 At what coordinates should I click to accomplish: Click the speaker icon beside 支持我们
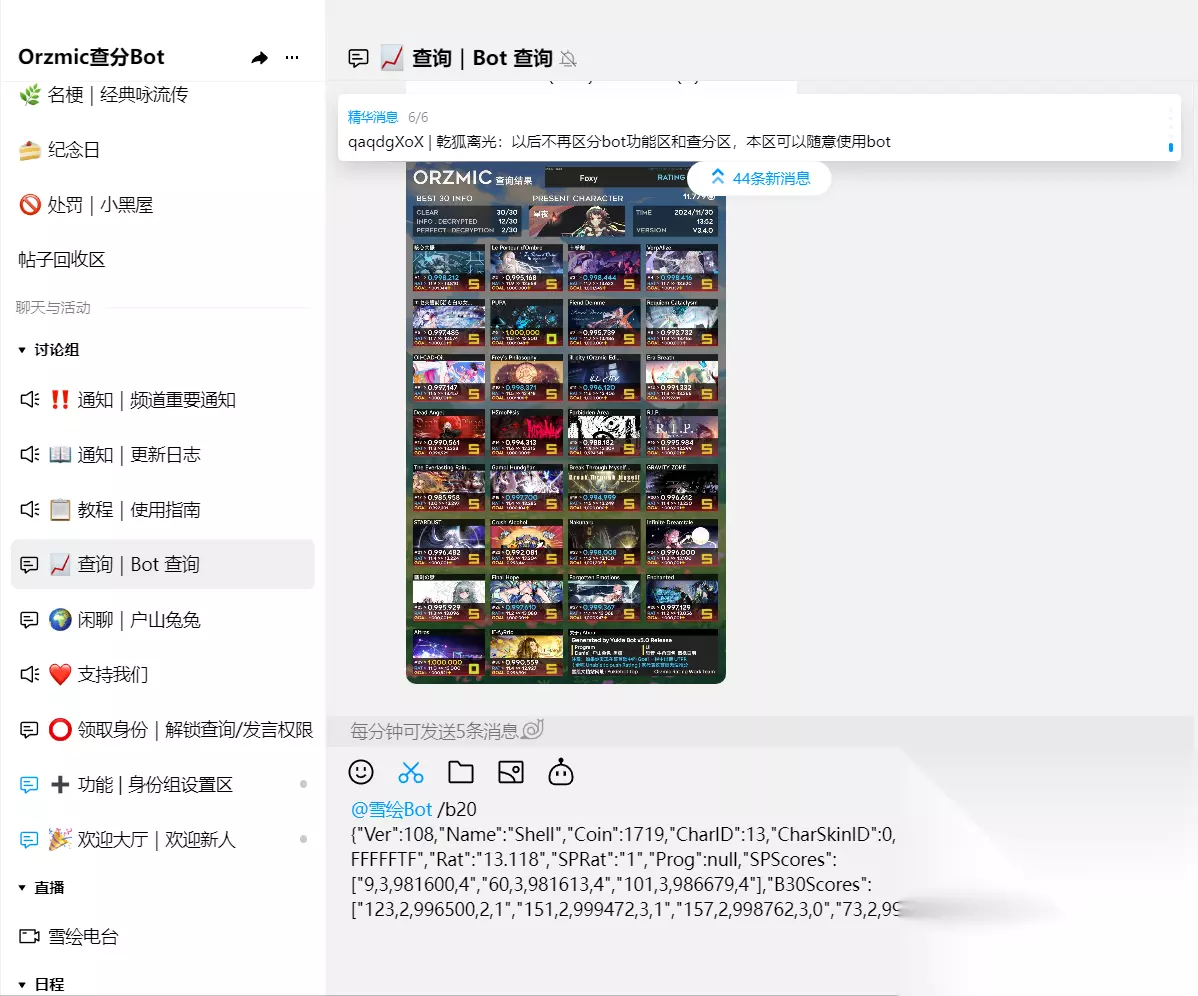(x=30, y=674)
